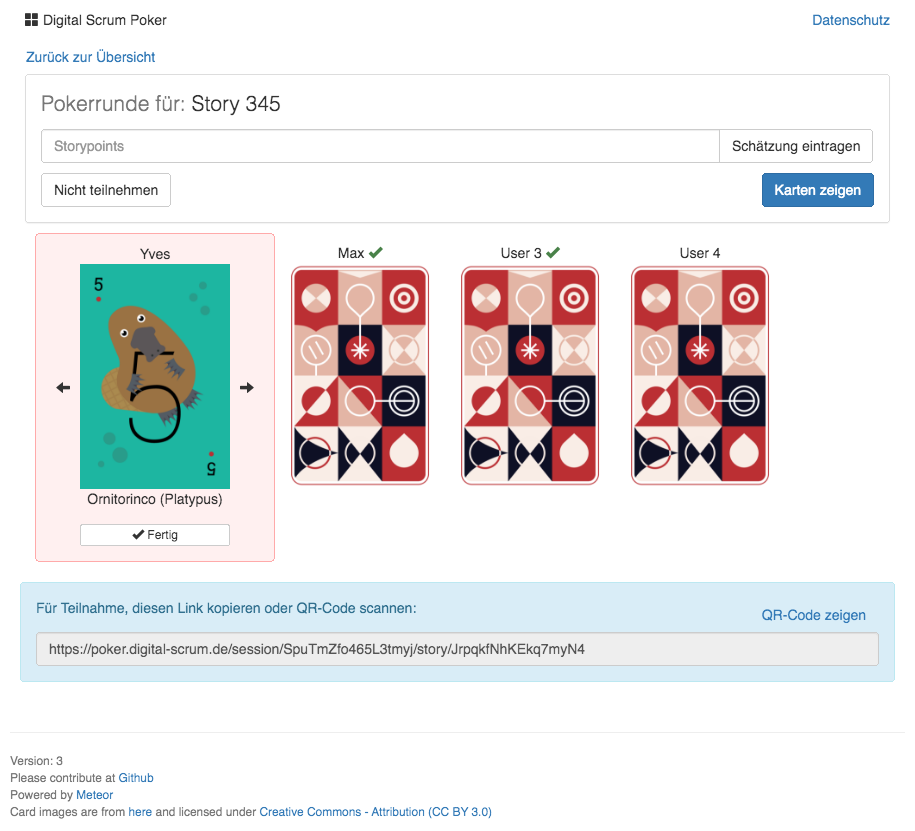The image size is (915, 831).
Task: Click the right arrow beside Yves's card
Action: (247, 388)
